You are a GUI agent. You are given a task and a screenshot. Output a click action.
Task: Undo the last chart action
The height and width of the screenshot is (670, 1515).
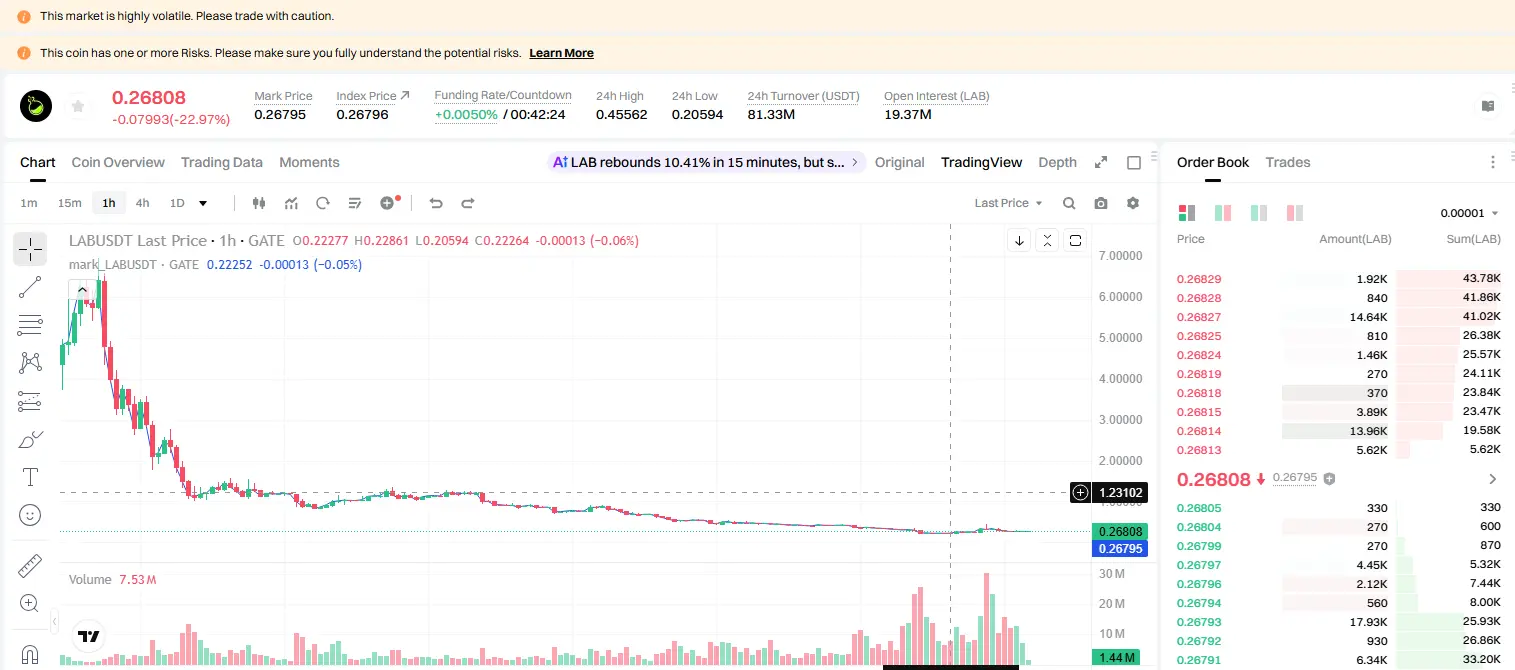pos(436,203)
